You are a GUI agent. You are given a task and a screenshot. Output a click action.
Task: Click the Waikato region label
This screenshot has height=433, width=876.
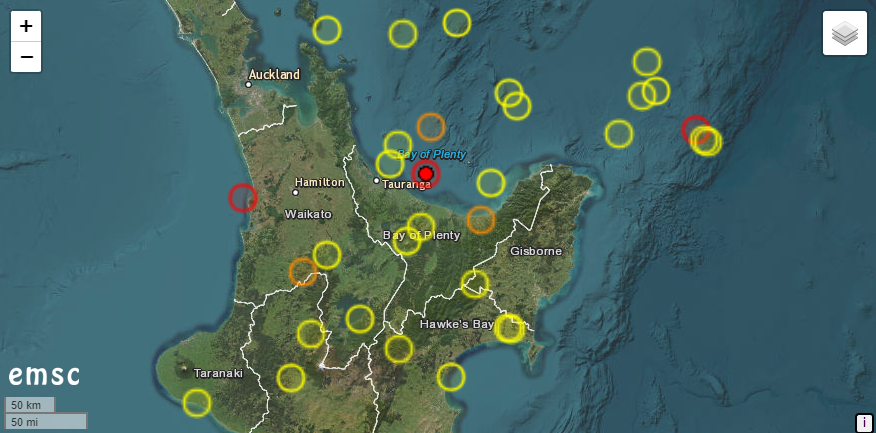pyautogui.click(x=308, y=215)
